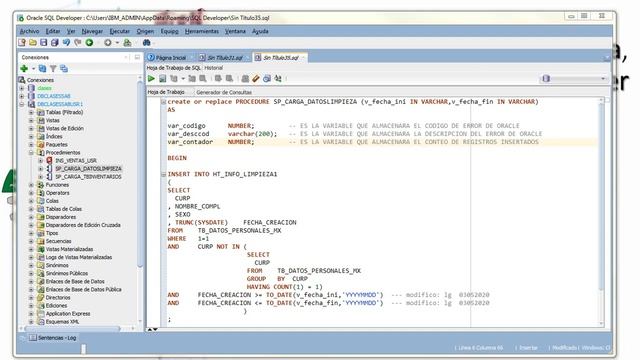This screenshot has width=640, height=360.
Task: Open the Archivo menu
Action: (x=29, y=31)
